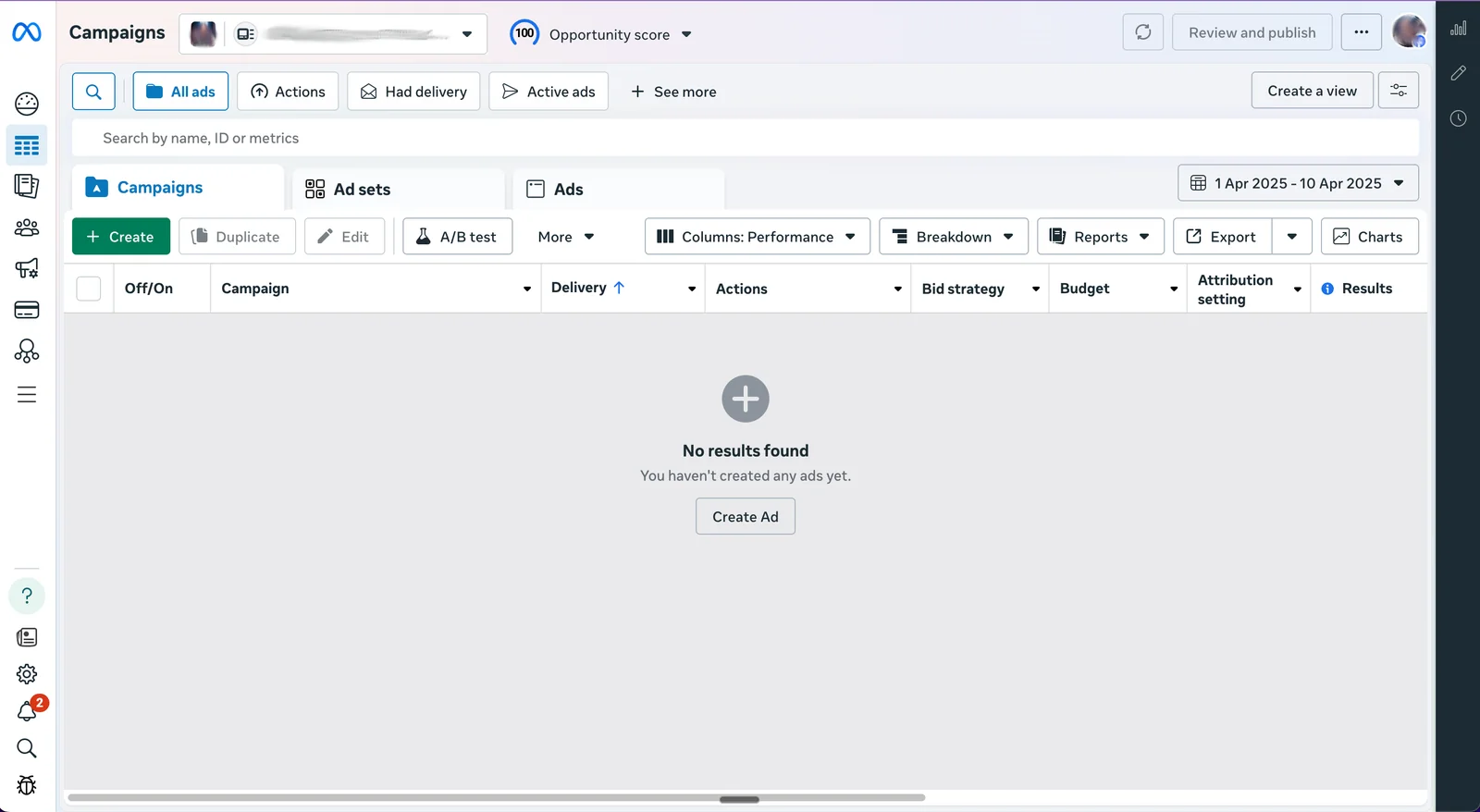Click the search by name input field
The width and height of the screenshot is (1480, 812).
pos(746,138)
